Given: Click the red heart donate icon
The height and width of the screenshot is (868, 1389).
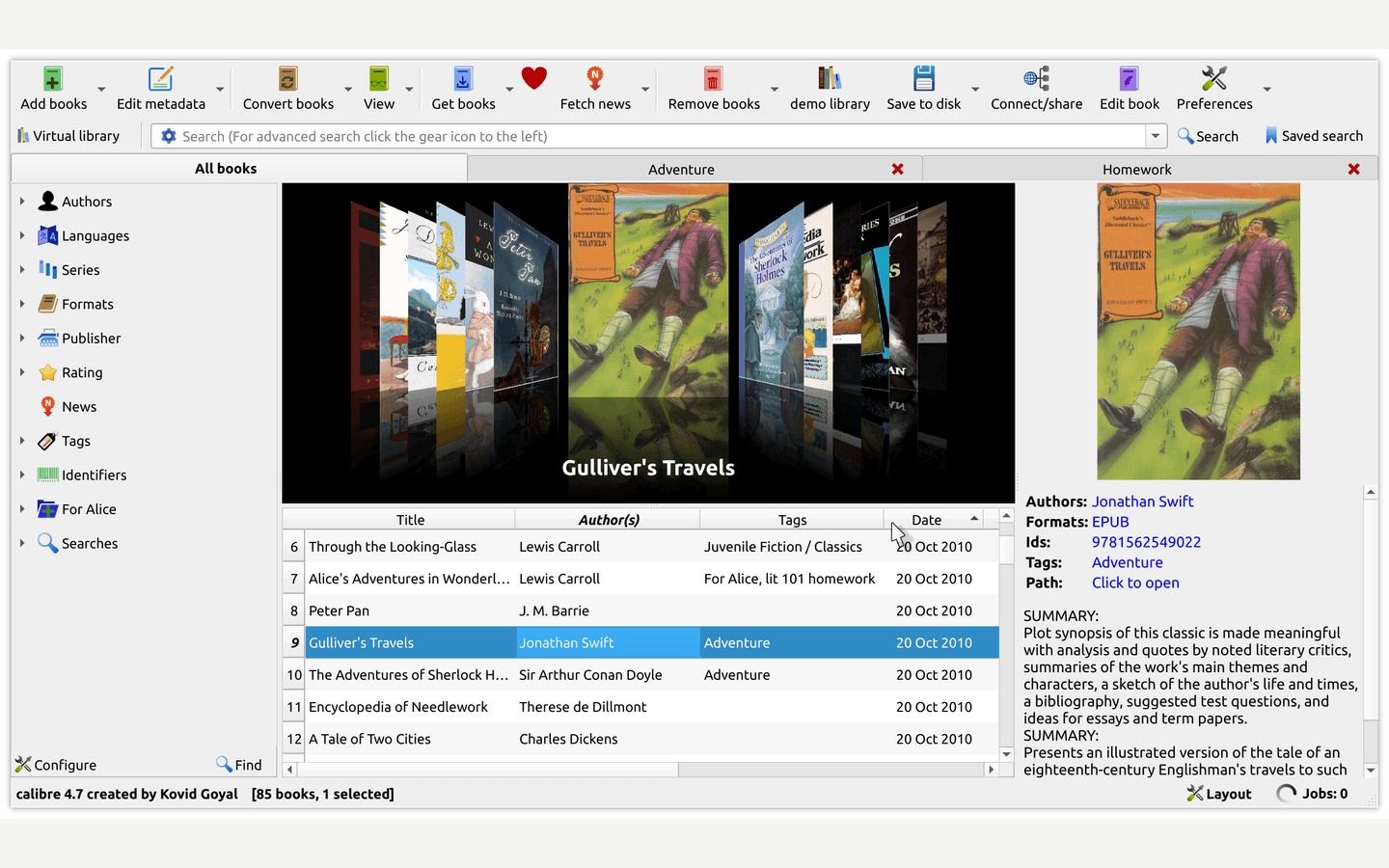Looking at the screenshot, I should (534, 78).
